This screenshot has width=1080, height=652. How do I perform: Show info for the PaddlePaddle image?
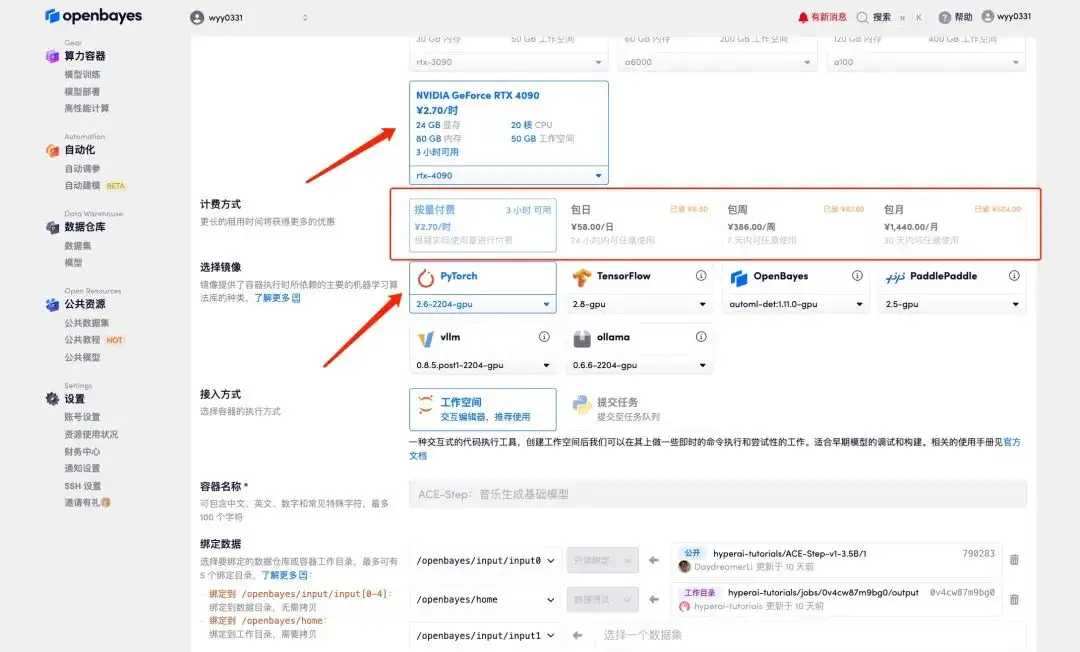pos(1014,275)
